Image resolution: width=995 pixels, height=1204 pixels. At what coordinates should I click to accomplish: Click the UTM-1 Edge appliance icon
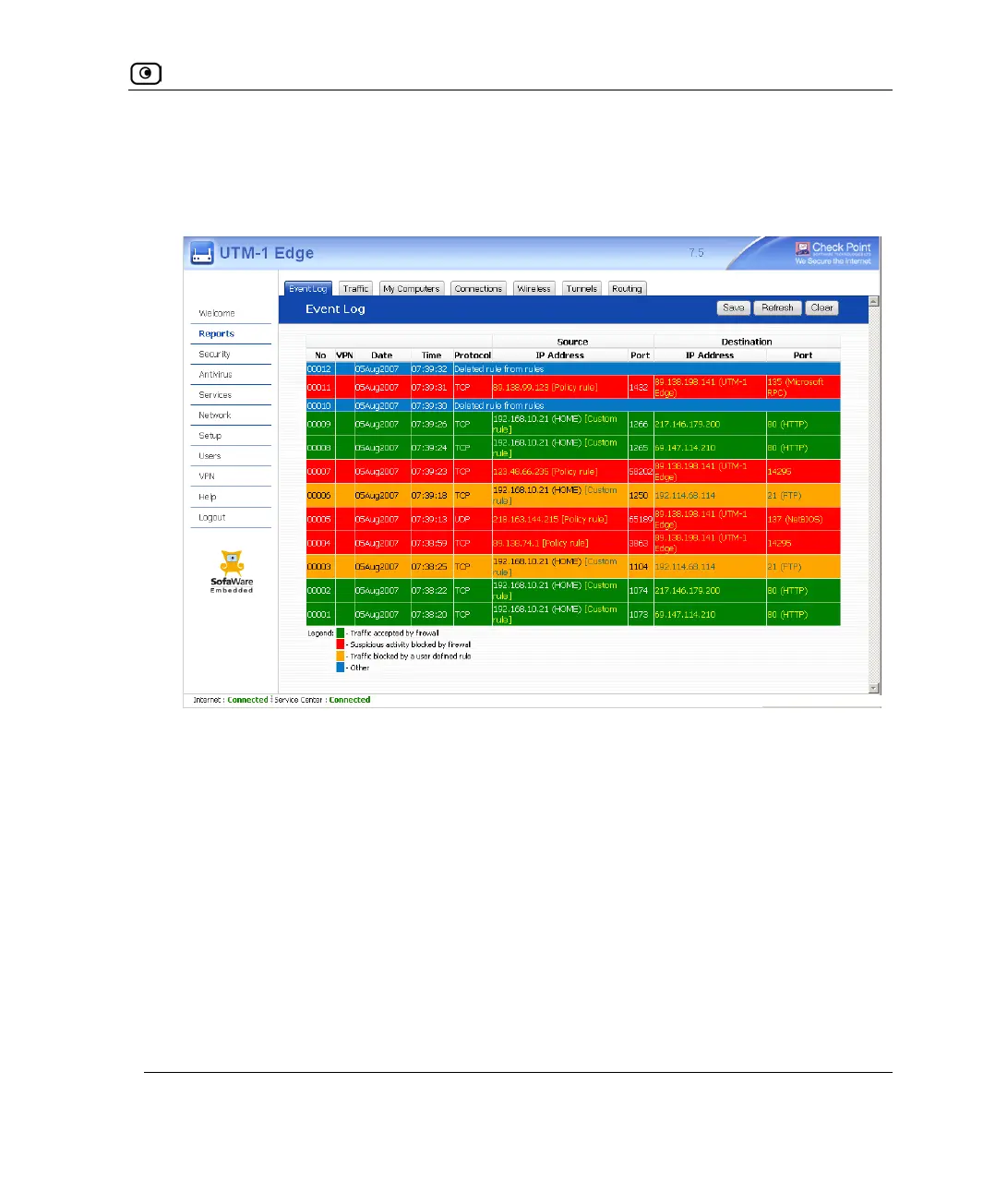click(x=201, y=253)
